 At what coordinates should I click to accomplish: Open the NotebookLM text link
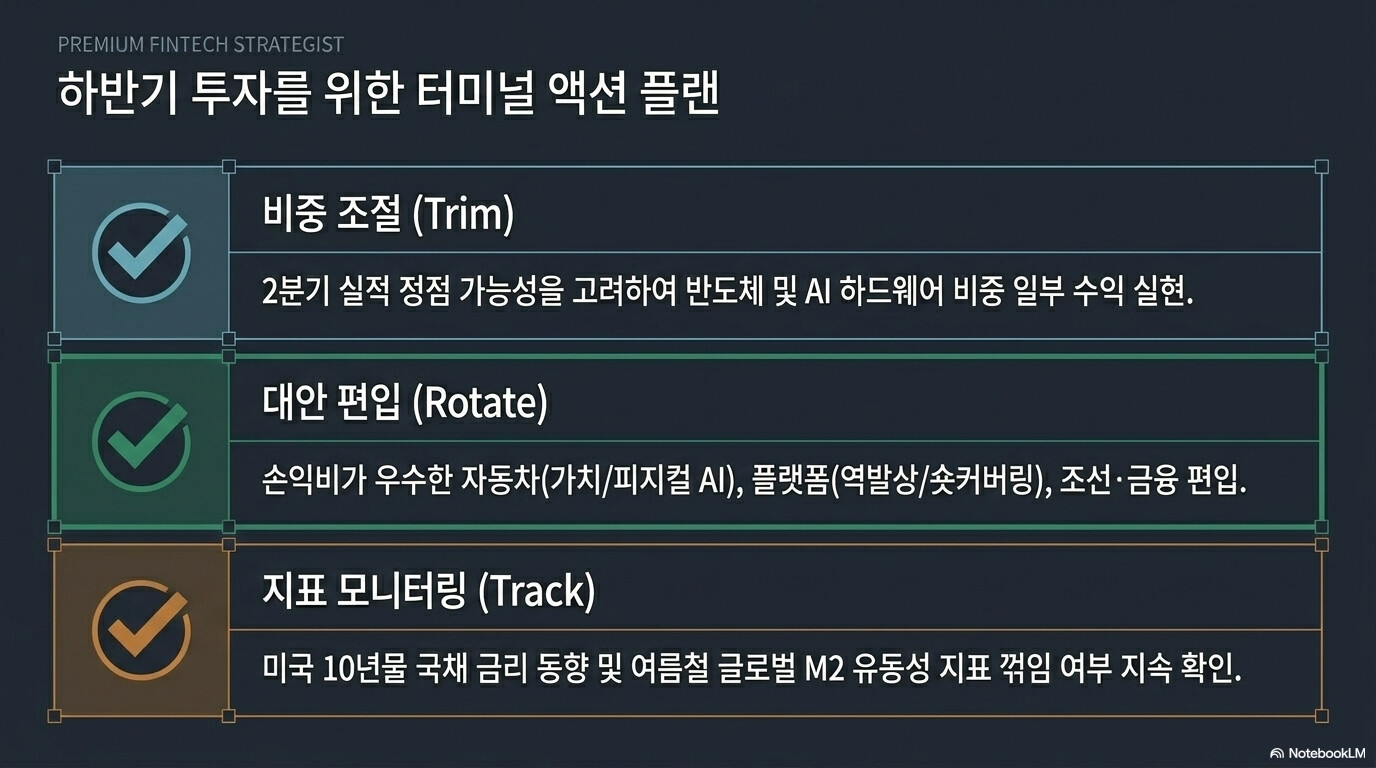pos(1326,753)
